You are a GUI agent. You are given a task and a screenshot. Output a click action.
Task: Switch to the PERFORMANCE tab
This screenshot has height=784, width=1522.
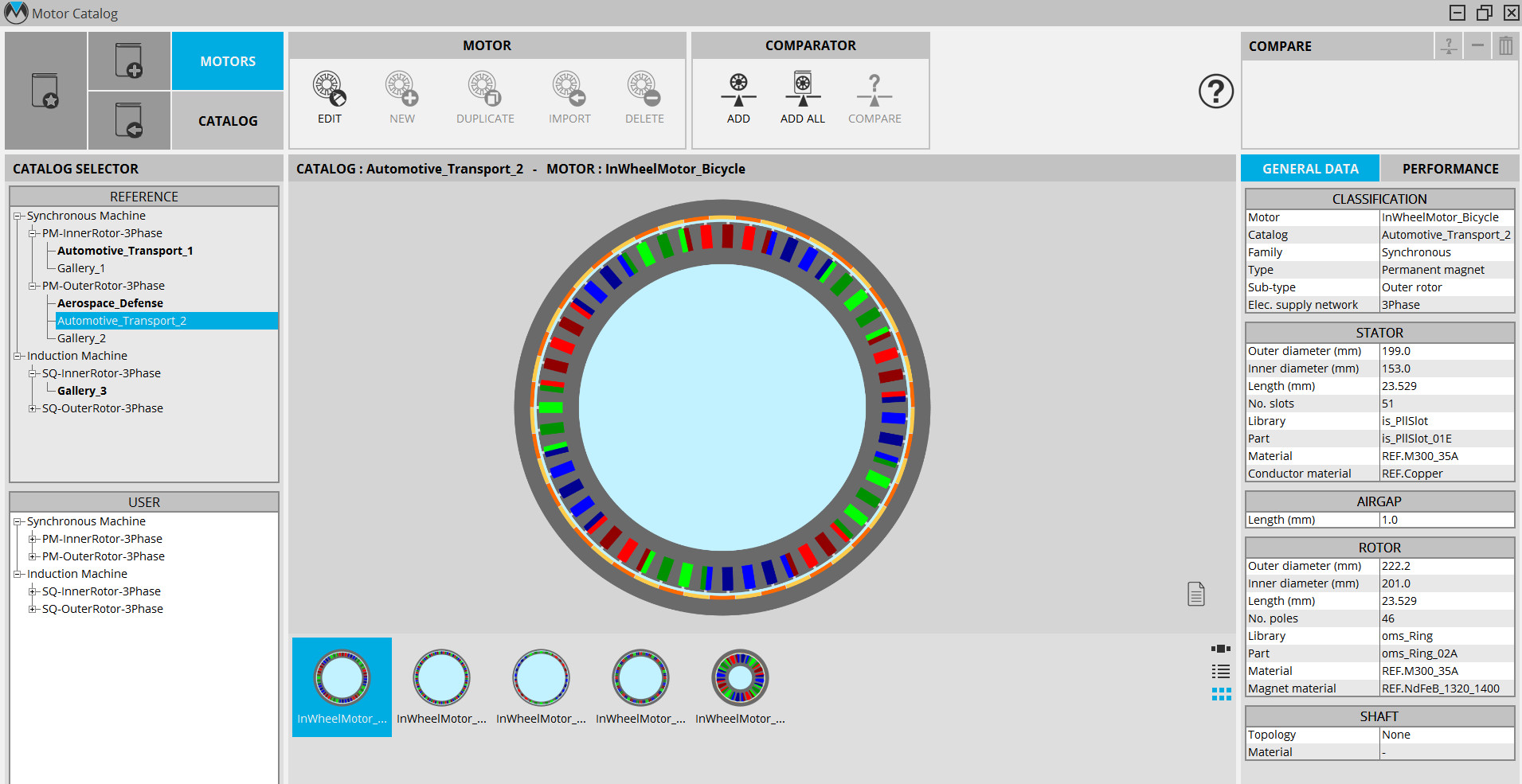click(1450, 169)
